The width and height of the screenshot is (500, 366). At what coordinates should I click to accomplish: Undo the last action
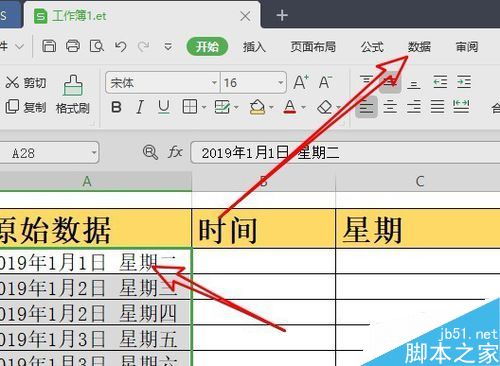coord(120,46)
